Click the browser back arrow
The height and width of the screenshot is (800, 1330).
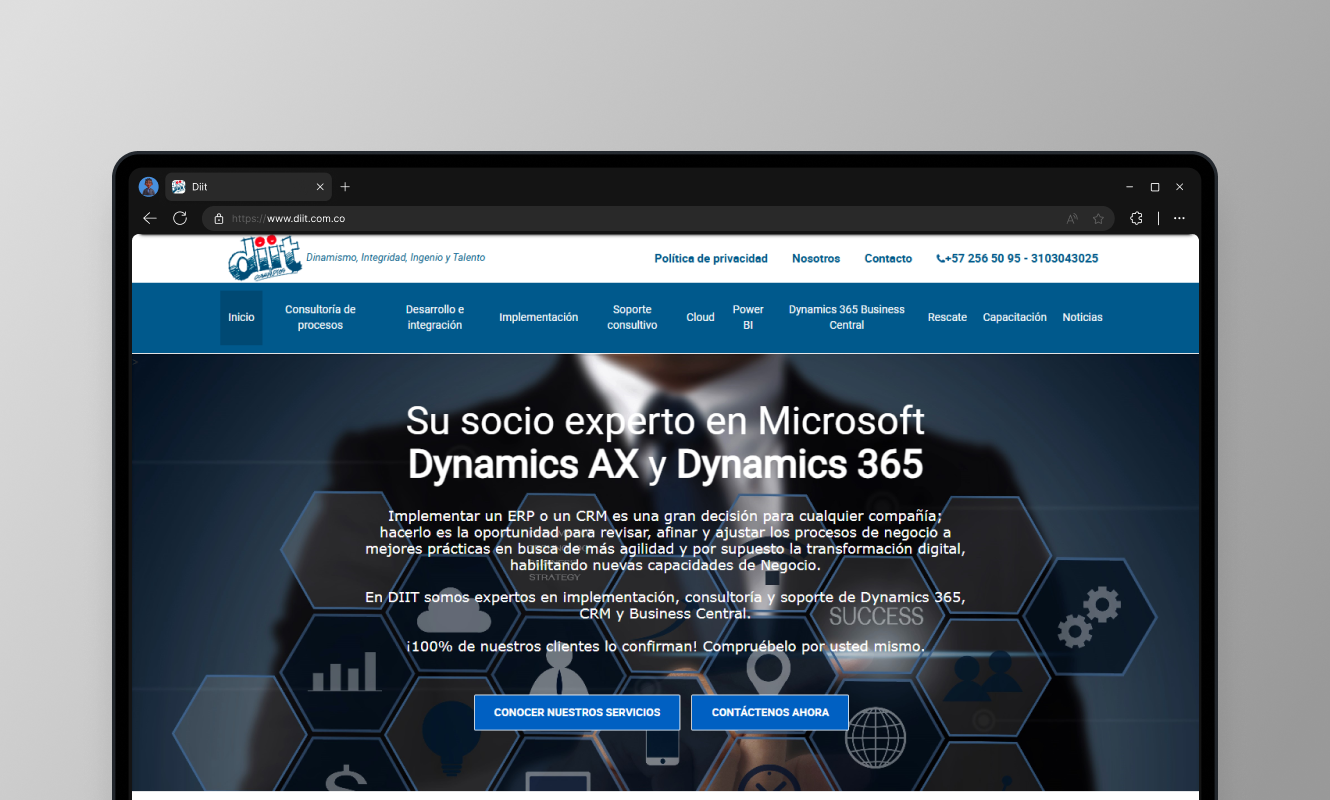(150, 218)
